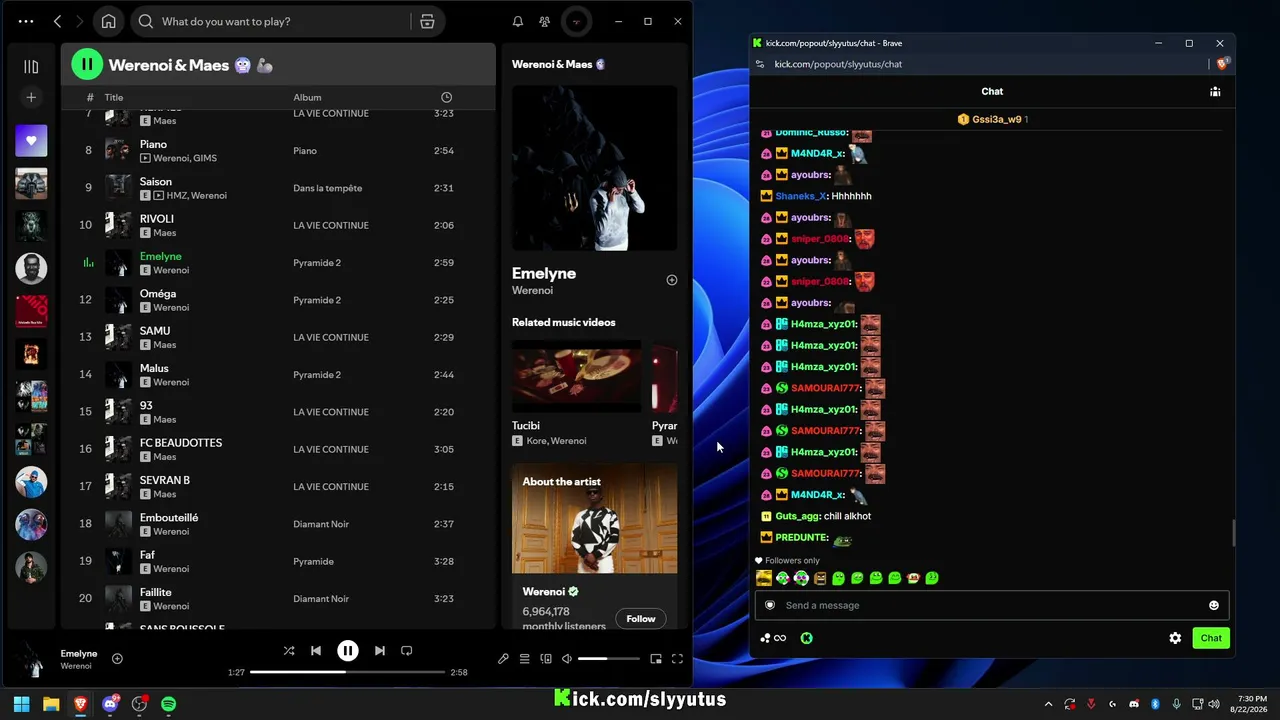
Task: Toggle repeat mode in Spotify
Action: click(x=406, y=651)
